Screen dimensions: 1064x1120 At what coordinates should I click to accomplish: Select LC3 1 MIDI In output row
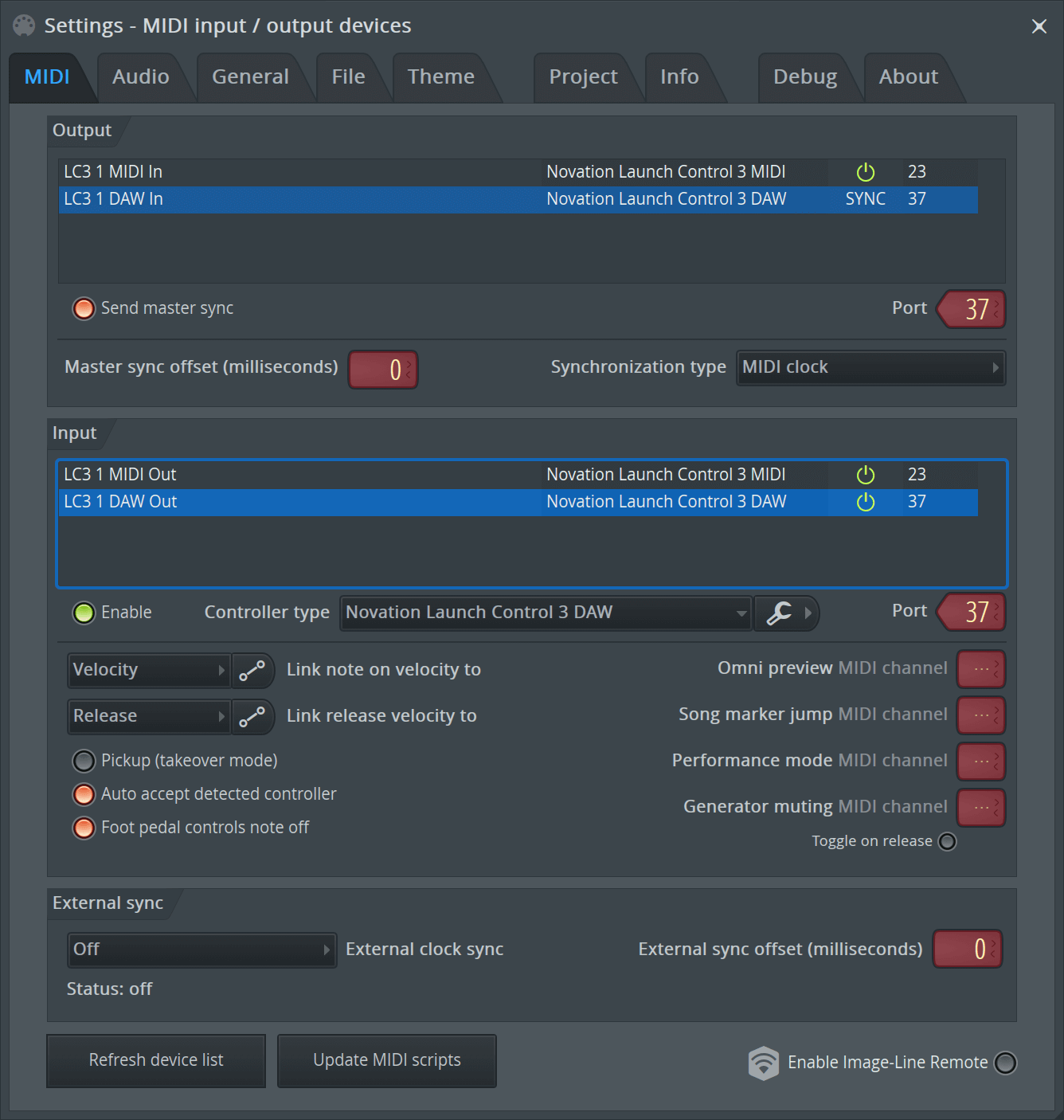click(518, 172)
